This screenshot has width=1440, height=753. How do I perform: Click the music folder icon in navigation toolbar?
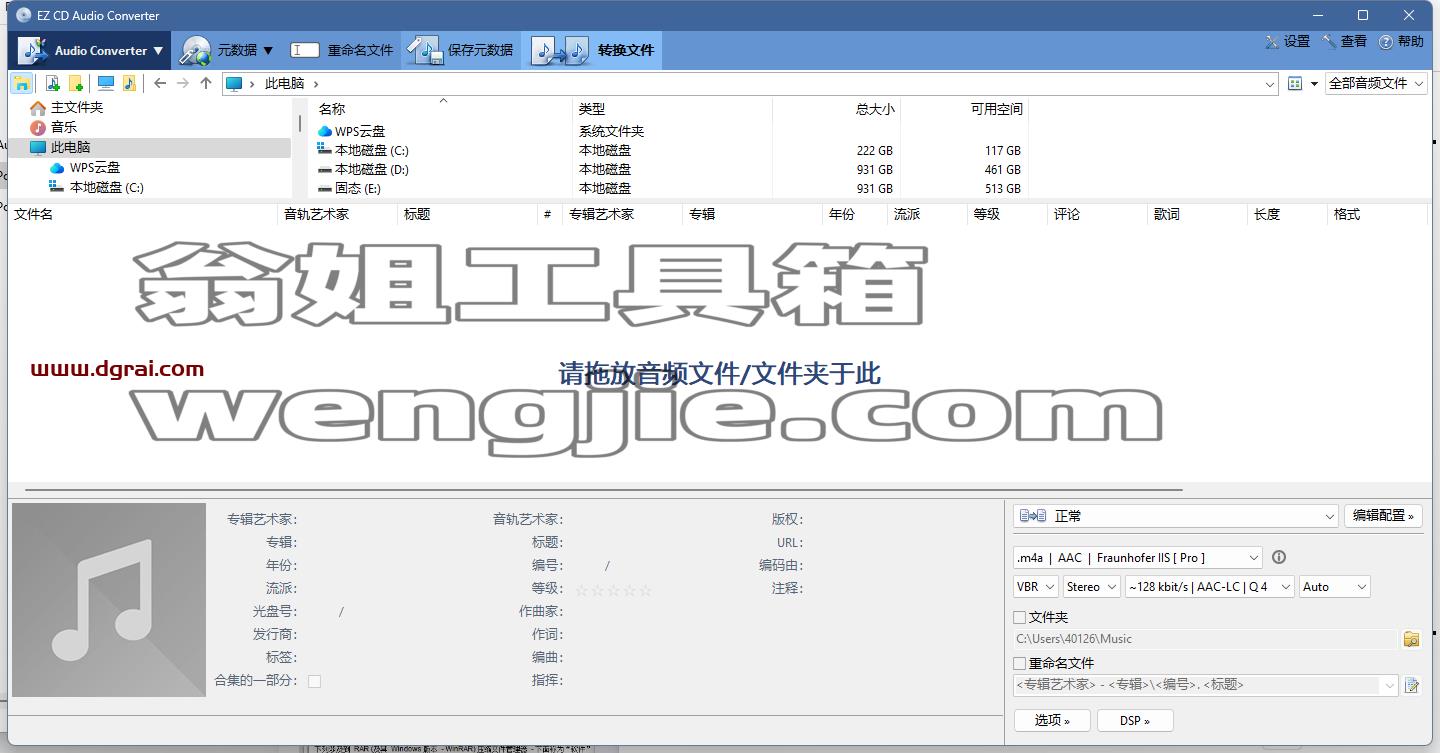[x=128, y=84]
